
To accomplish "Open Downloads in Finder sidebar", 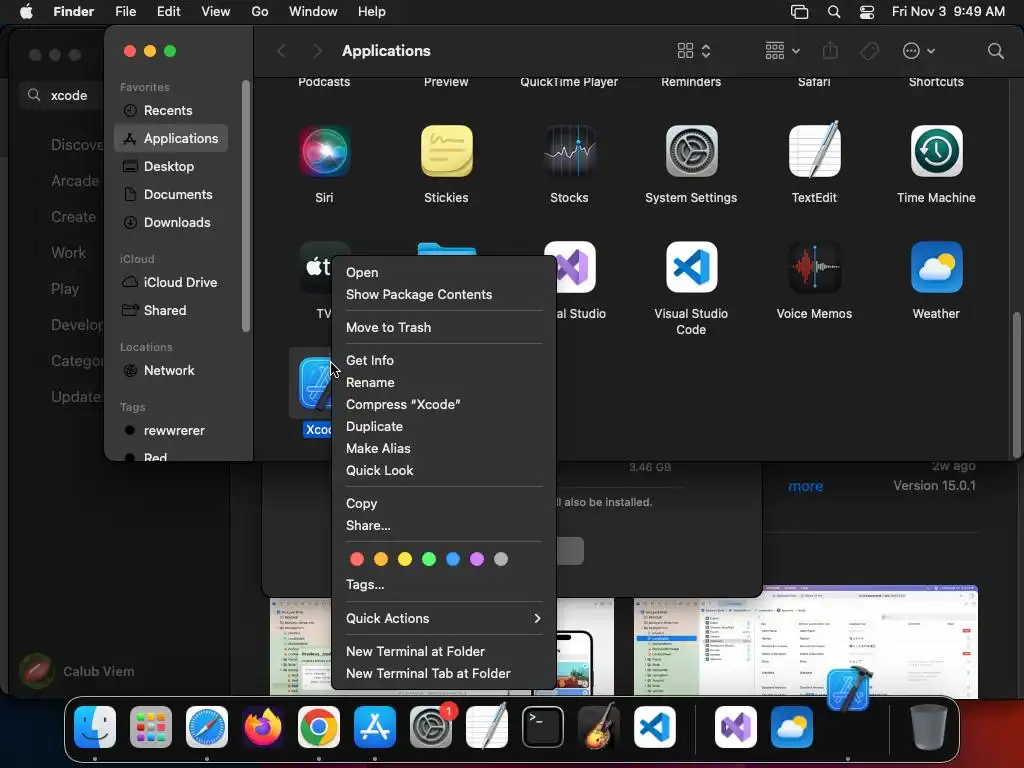I will point(171,223).
